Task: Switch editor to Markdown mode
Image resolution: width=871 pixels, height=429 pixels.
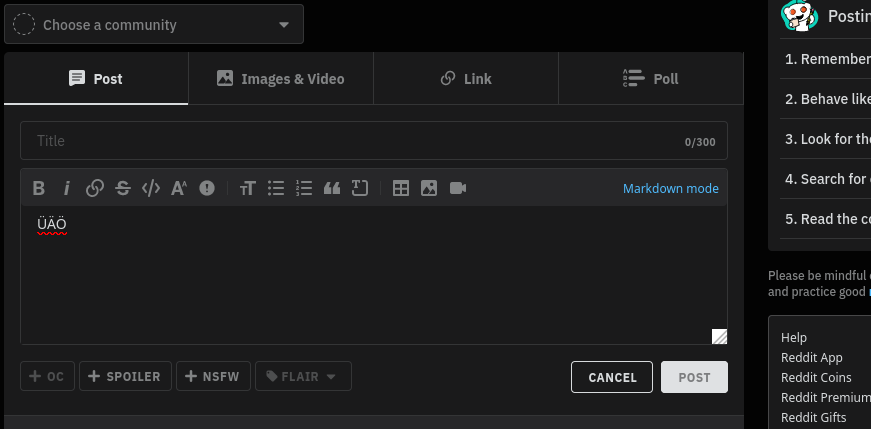Action: pyautogui.click(x=670, y=189)
